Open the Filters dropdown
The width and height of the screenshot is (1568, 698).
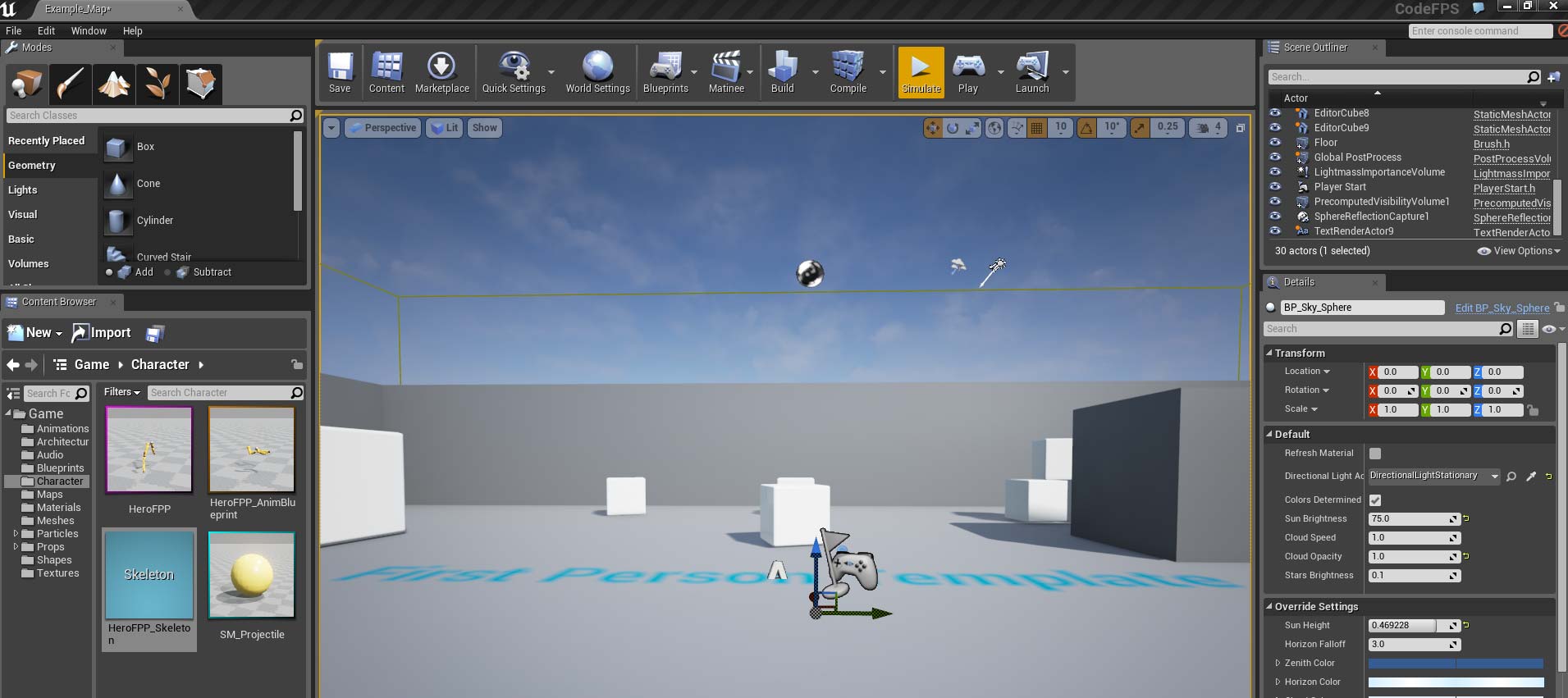tap(121, 393)
